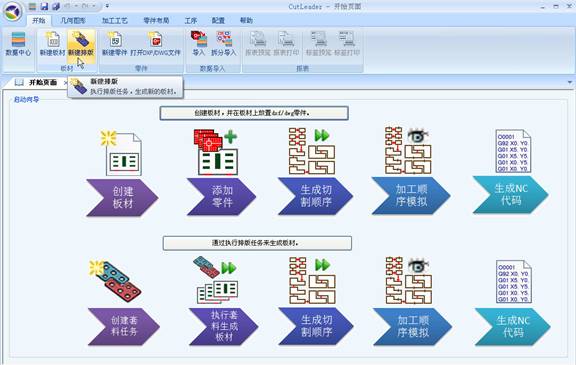Click the CutLeader application logo button
The height and width of the screenshot is (365, 576).
[x=13, y=12]
